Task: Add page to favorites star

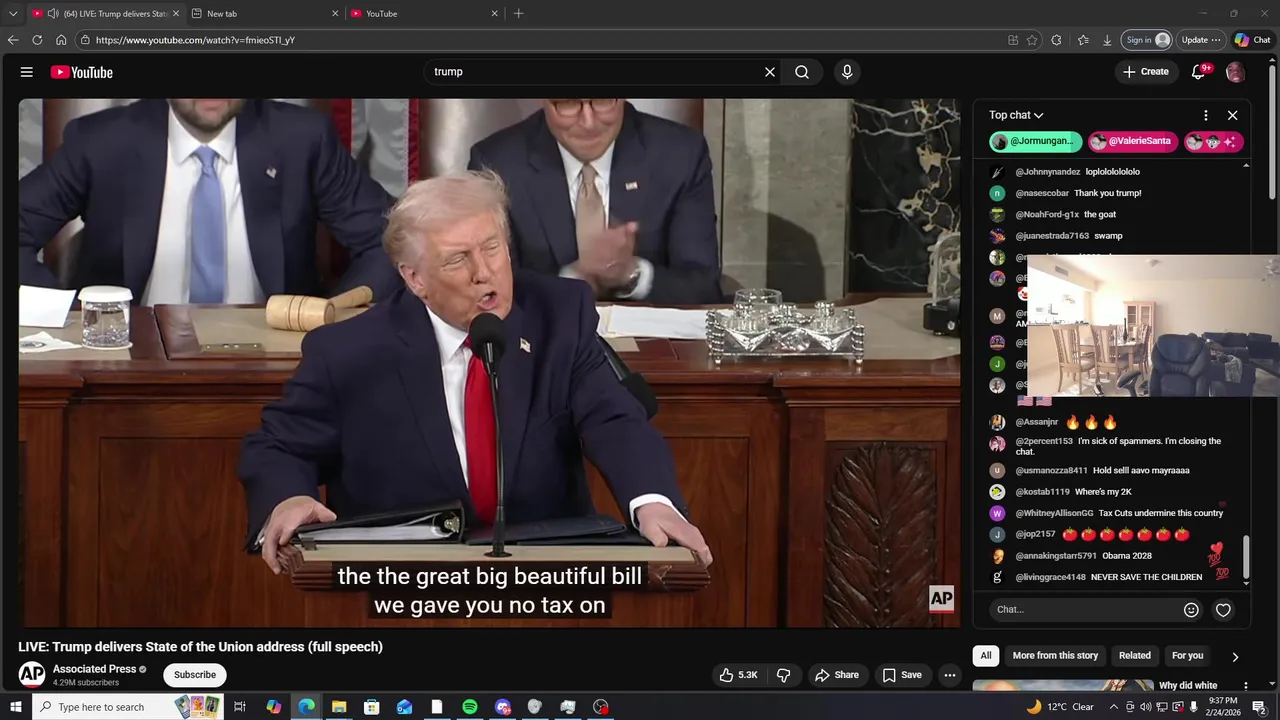Action: tap(1032, 40)
